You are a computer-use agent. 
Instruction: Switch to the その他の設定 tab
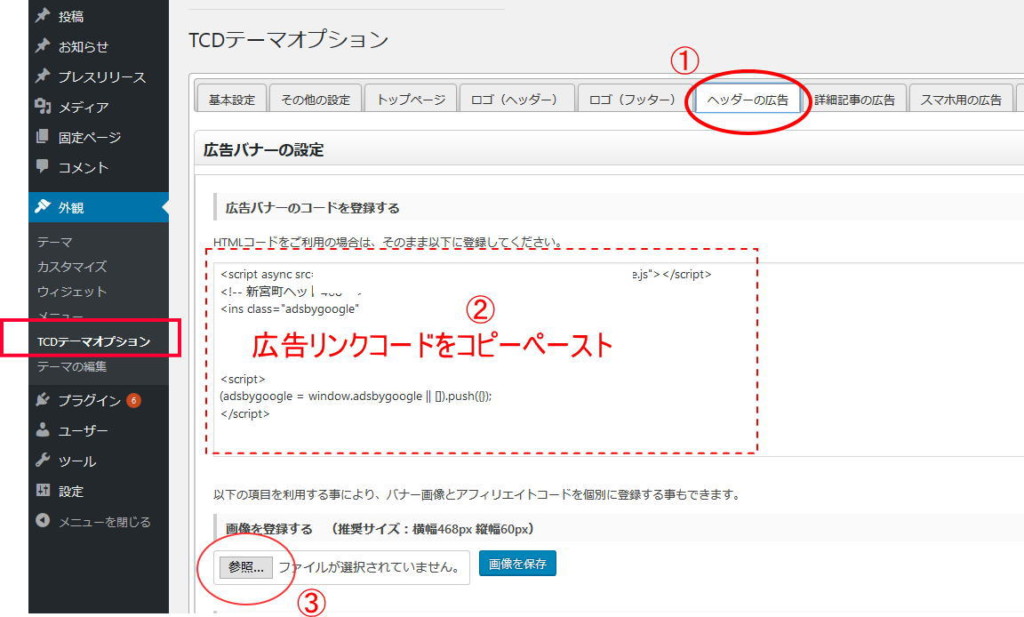pos(315,99)
